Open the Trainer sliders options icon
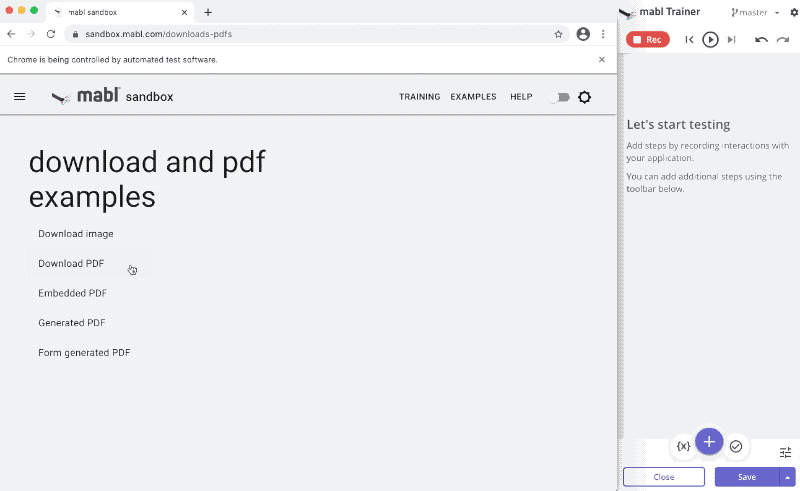Viewport: 800px width, 491px height. point(785,452)
